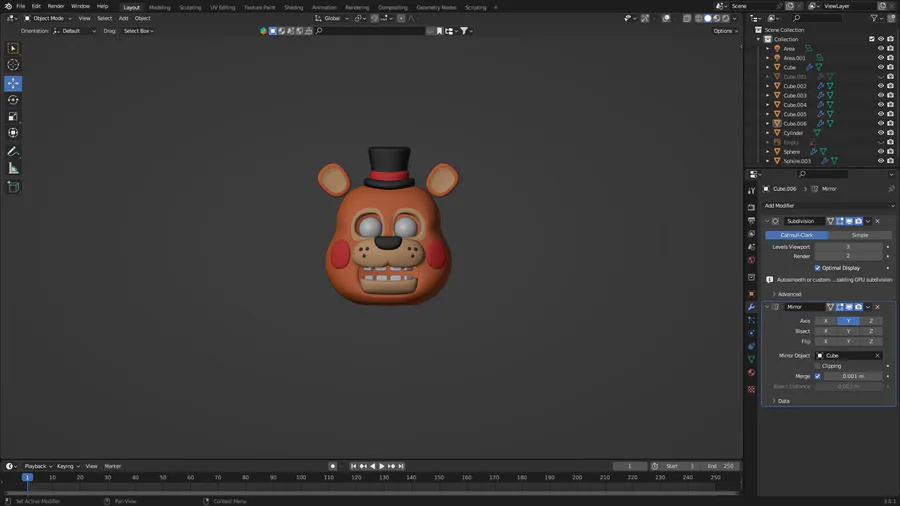
Task: Expand the Data section of Mirror
Action: point(783,401)
